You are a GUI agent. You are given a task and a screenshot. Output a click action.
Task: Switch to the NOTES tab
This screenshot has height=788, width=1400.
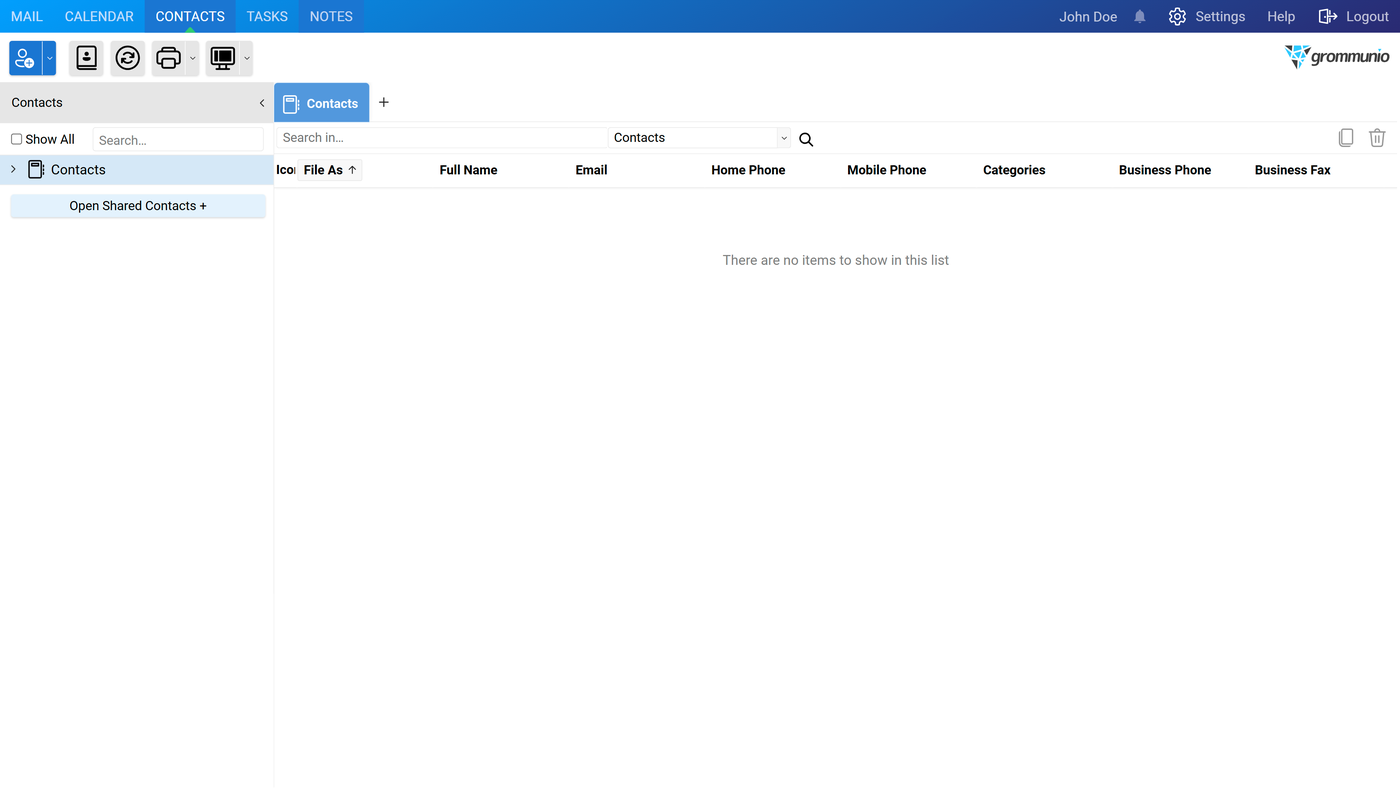click(x=331, y=17)
